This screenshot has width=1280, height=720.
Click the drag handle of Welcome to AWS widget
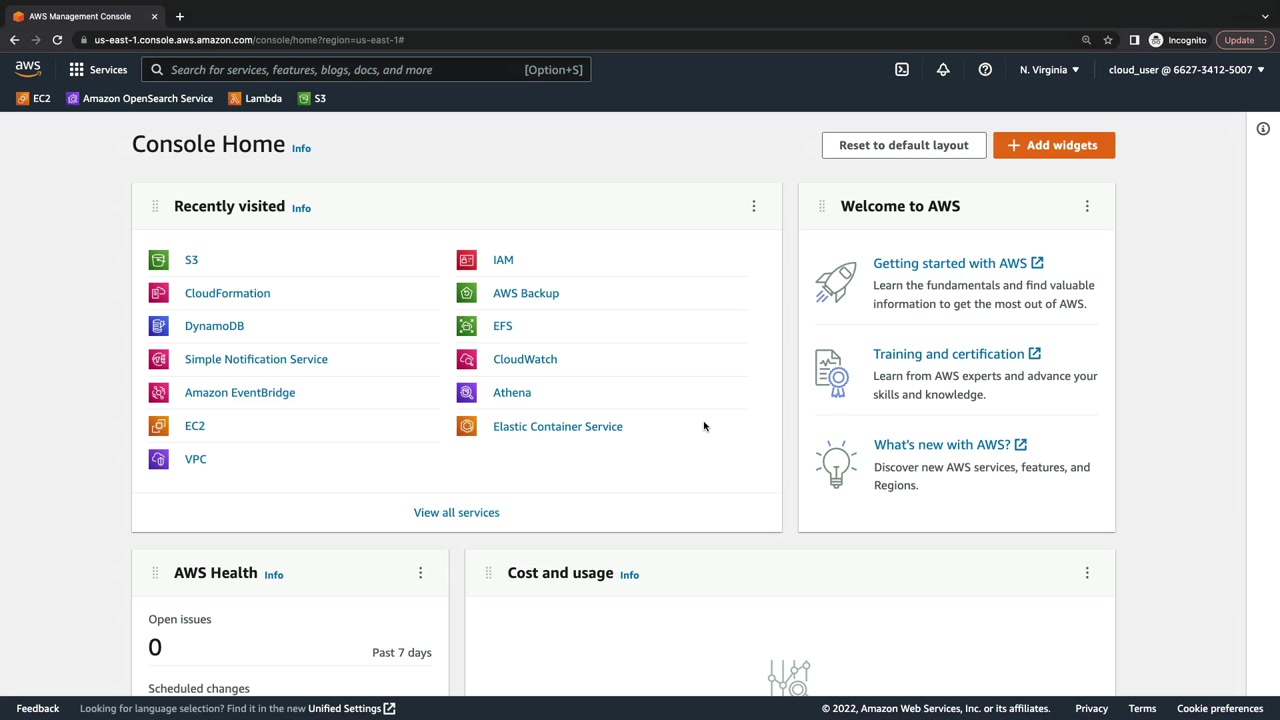[x=822, y=206]
